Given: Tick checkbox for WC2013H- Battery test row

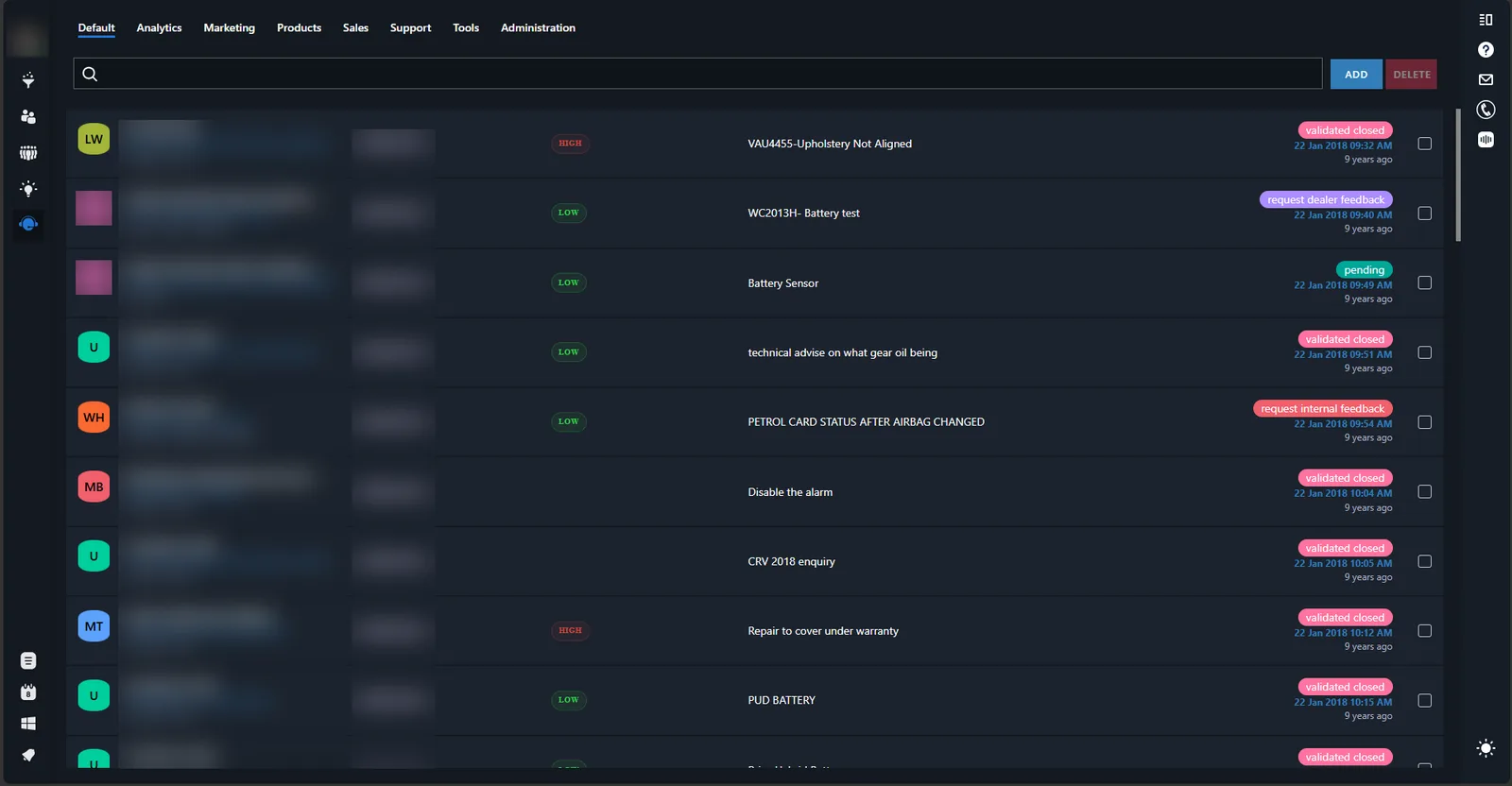Looking at the screenshot, I should click(x=1425, y=214).
